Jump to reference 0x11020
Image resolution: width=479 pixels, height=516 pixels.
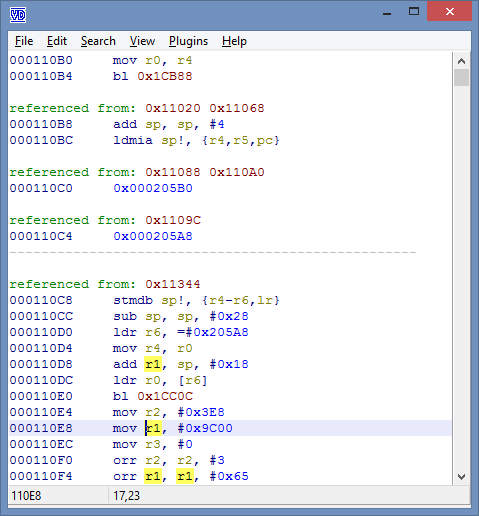tap(173, 108)
